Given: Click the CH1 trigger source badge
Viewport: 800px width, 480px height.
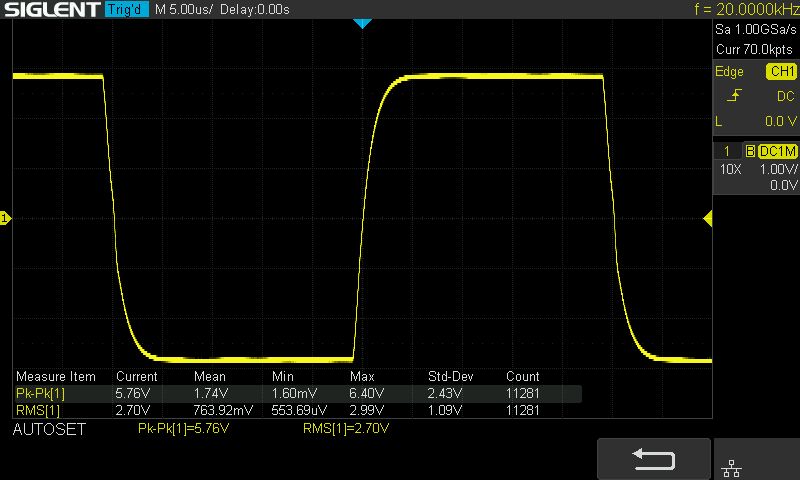Looking at the screenshot, I should point(782,71).
